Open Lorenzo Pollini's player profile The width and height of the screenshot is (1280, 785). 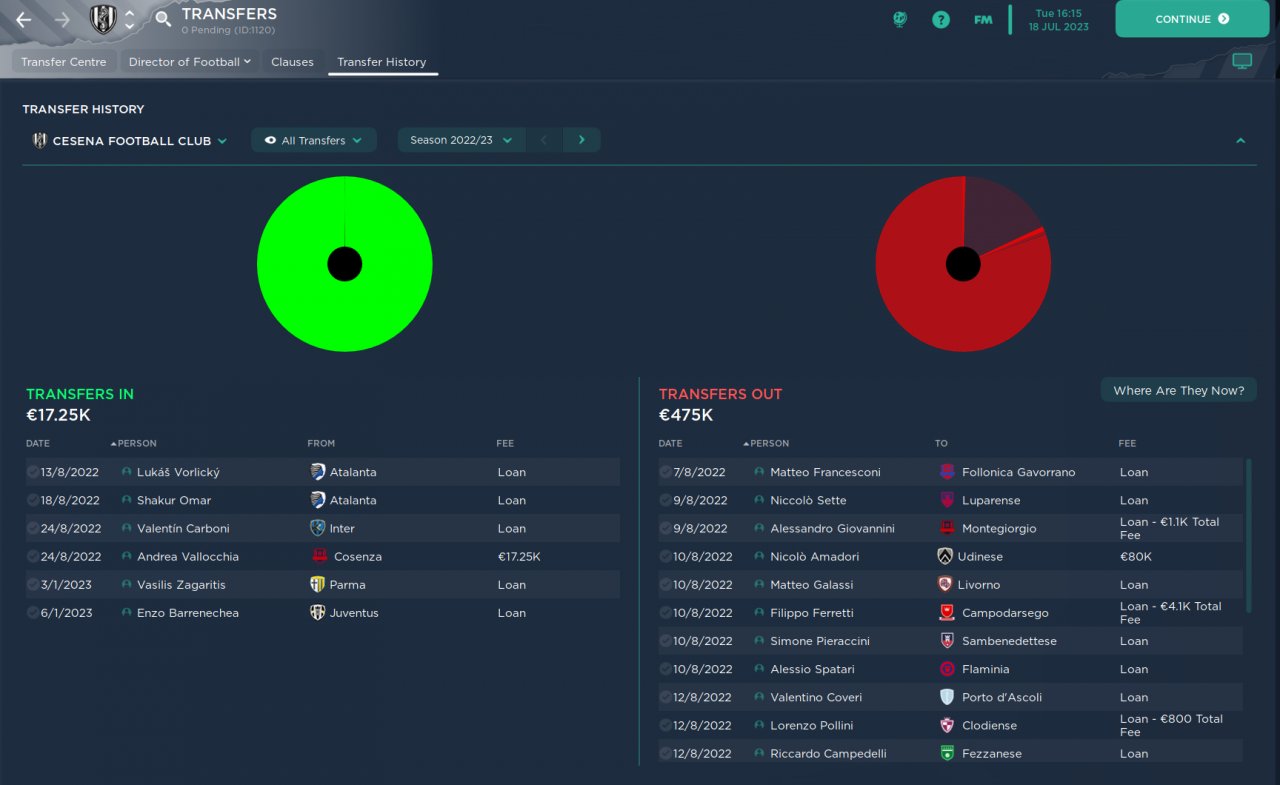click(812, 725)
